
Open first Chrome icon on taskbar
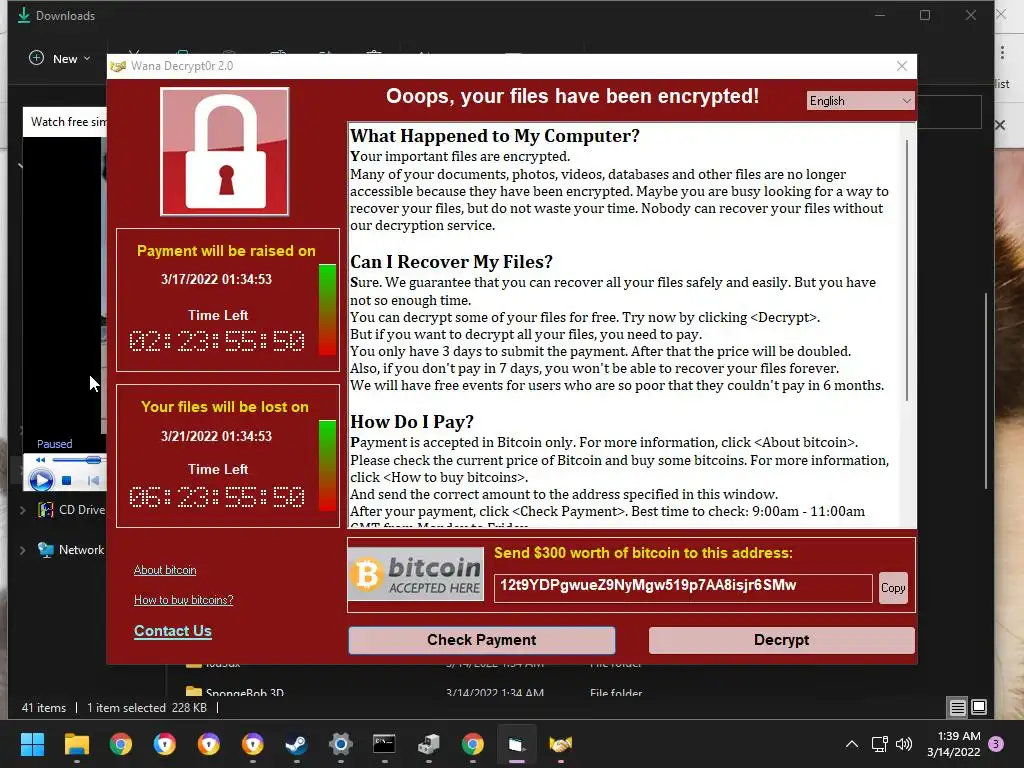click(x=121, y=744)
